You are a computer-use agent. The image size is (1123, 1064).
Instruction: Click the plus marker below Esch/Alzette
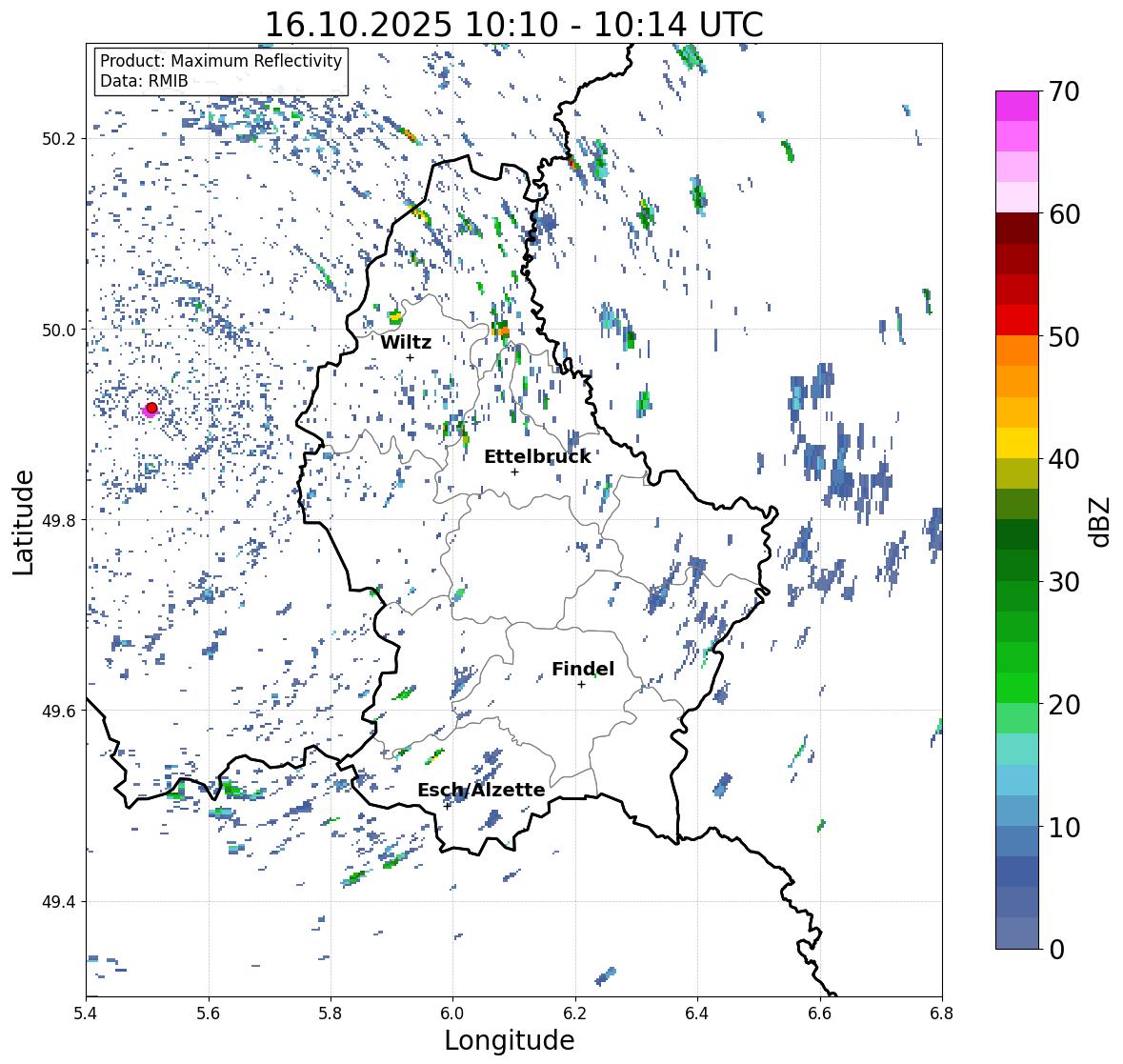pyautogui.click(x=447, y=806)
